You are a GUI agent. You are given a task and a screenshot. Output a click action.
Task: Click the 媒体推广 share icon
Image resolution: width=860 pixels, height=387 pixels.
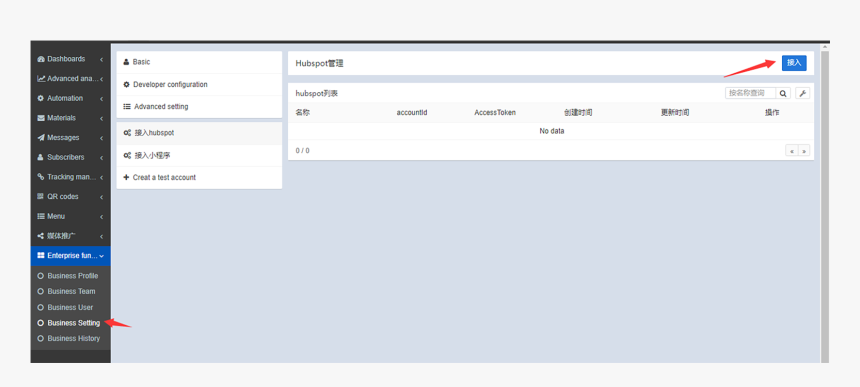(x=41, y=236)
